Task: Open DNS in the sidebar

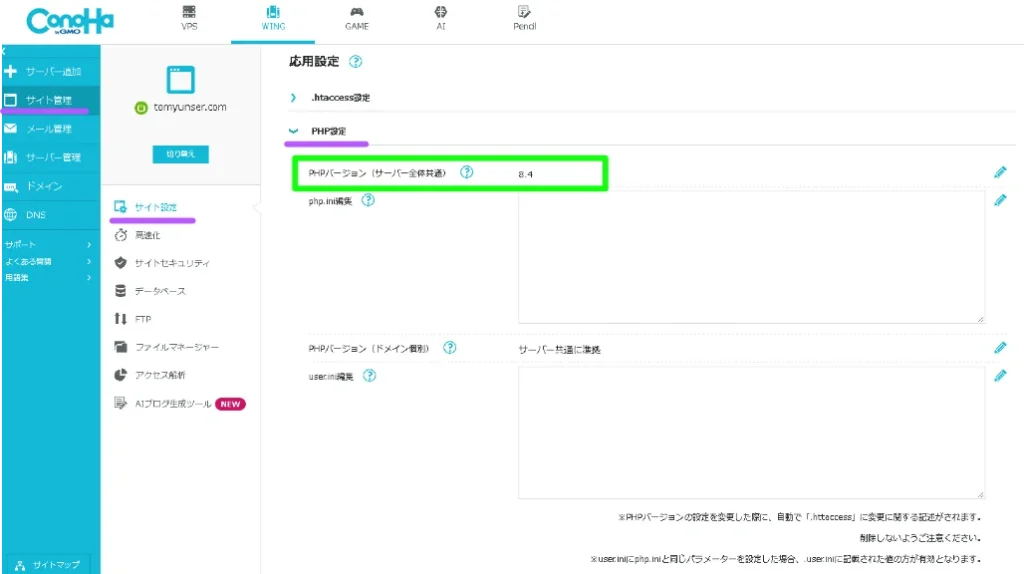Action: pos(51,215)
